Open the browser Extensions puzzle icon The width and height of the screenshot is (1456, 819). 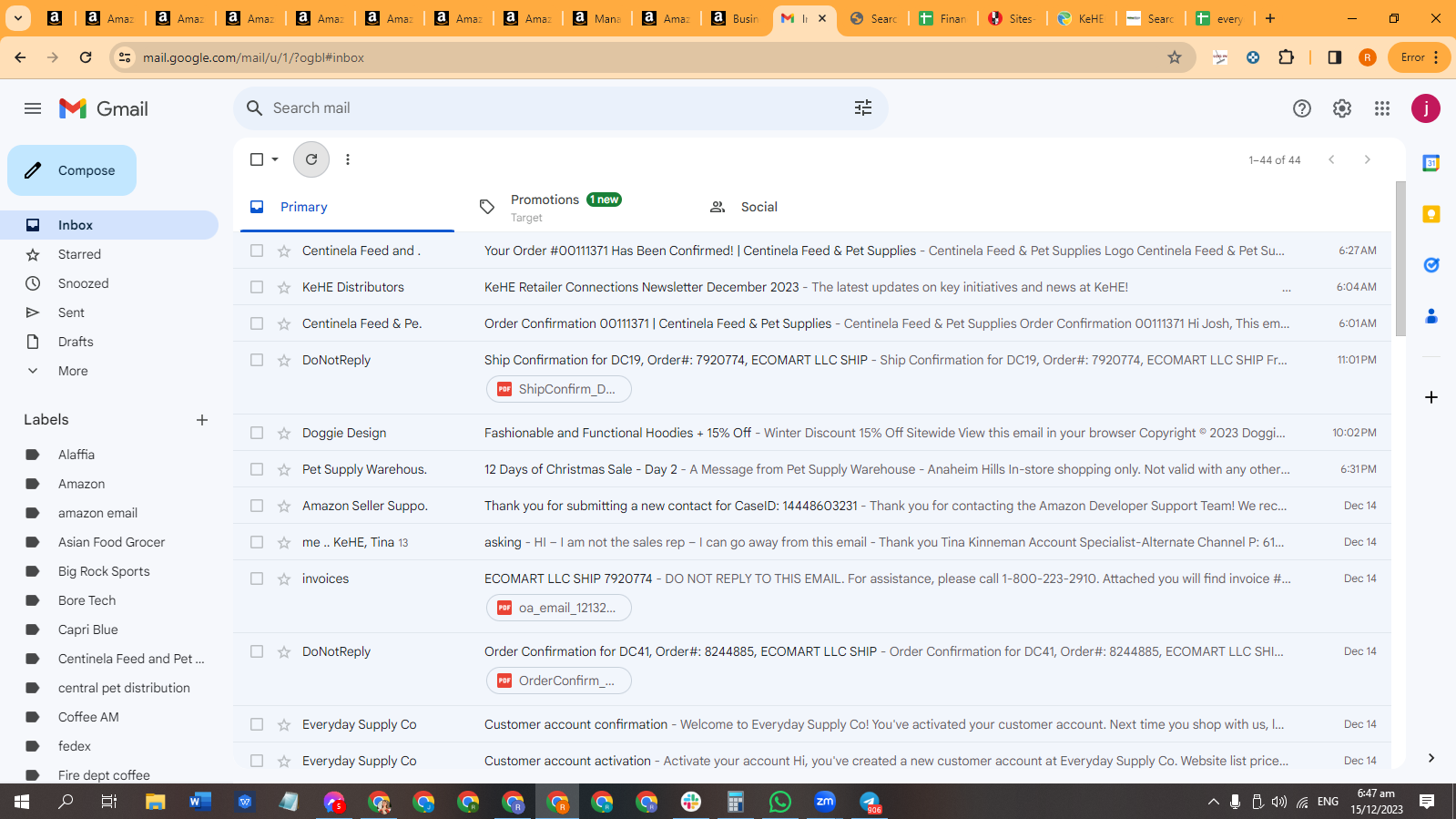click(x=1286, y=57)
